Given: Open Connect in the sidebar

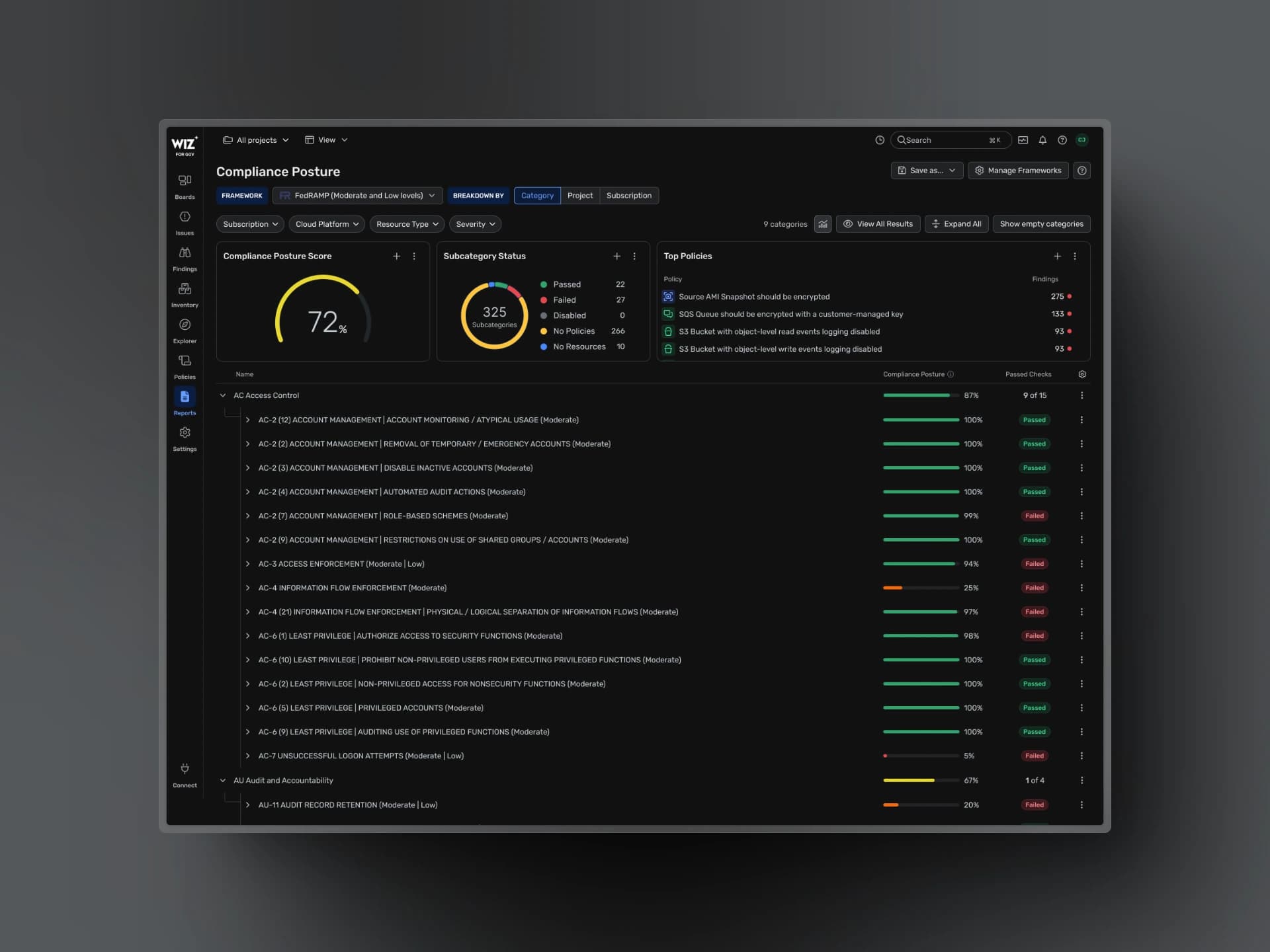Looking at the screenshot, I should pos(185,775).
